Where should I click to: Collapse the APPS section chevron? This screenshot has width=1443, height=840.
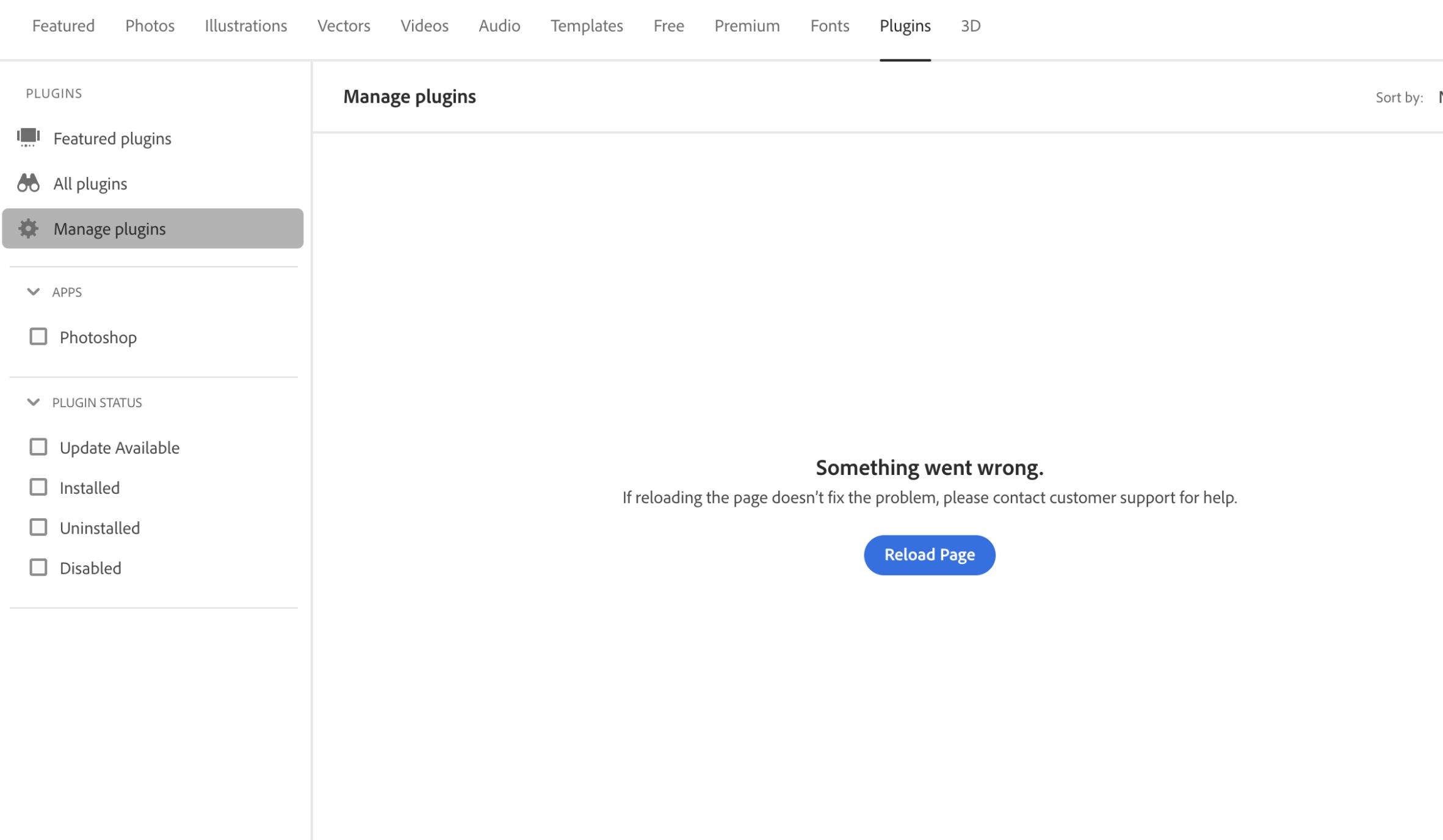pyautogui.click(x=34, y=292)
